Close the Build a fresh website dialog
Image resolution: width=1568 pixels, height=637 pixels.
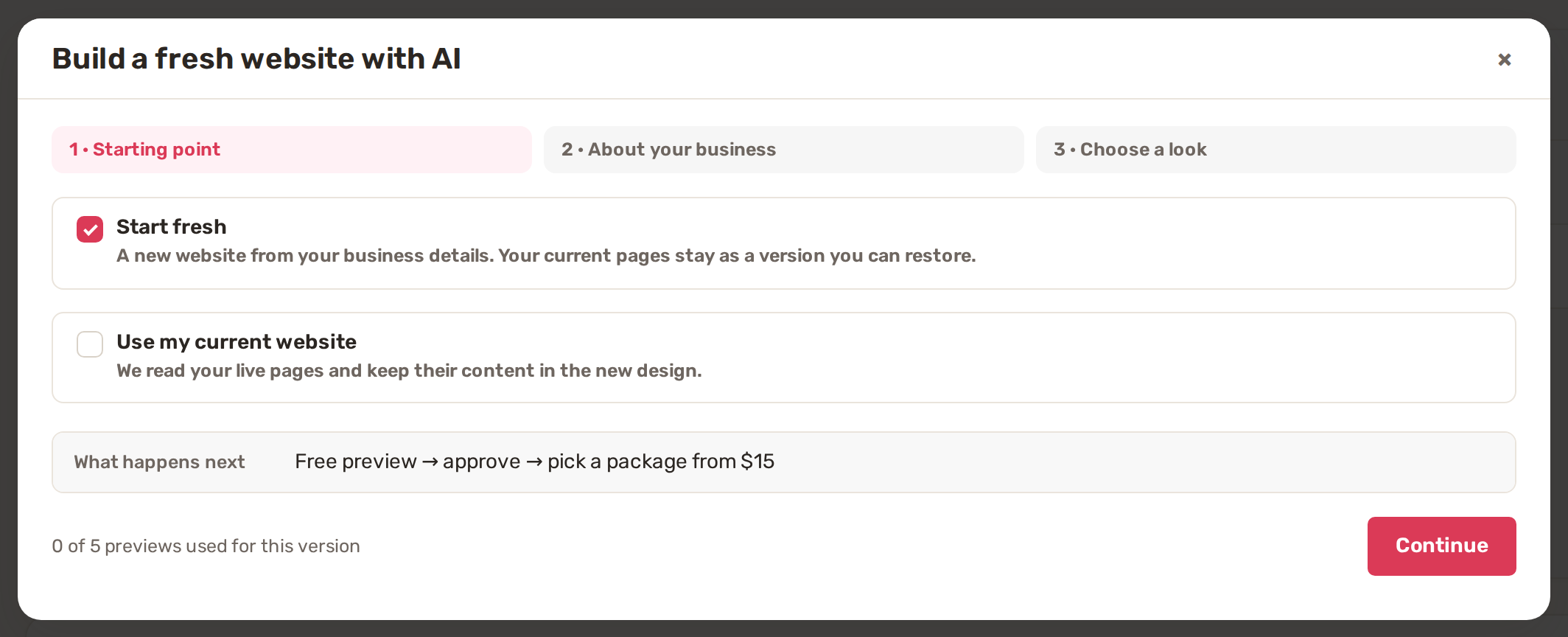1505,60
